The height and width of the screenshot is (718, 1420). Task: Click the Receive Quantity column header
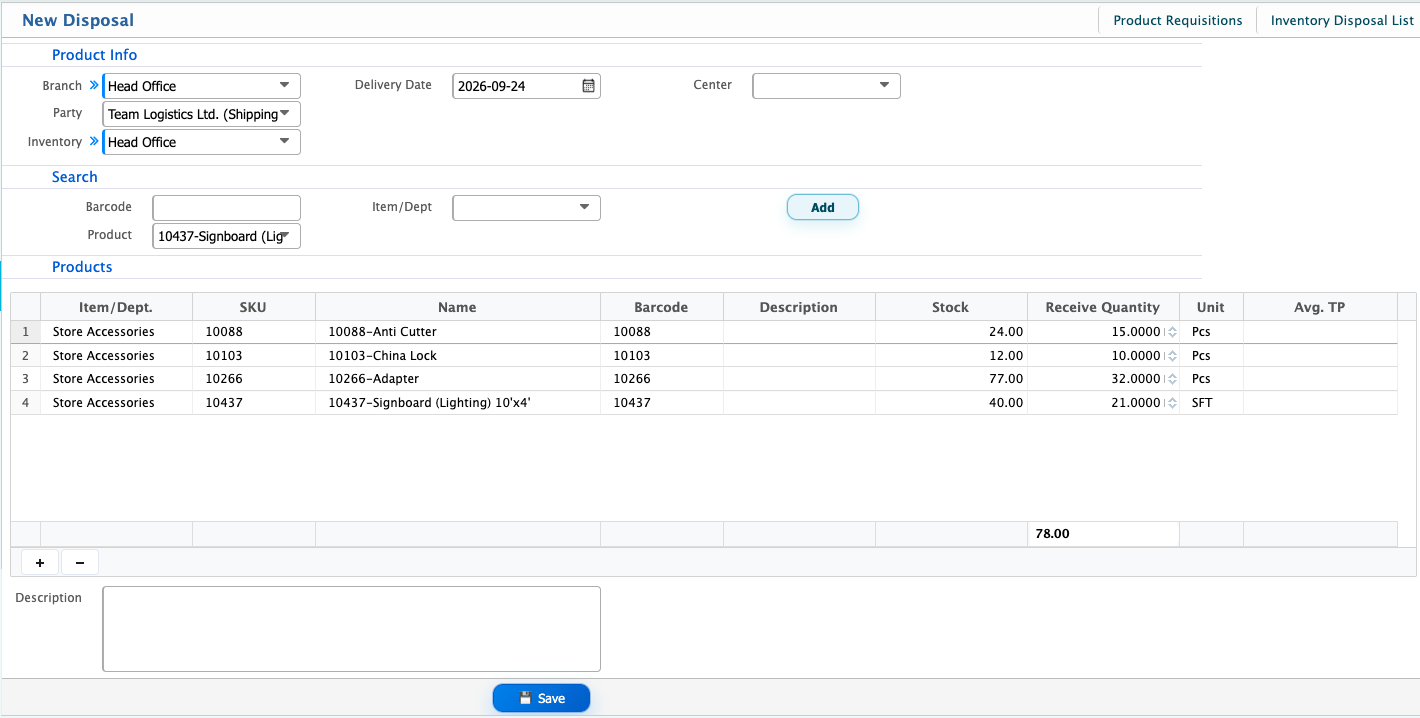1103,307
